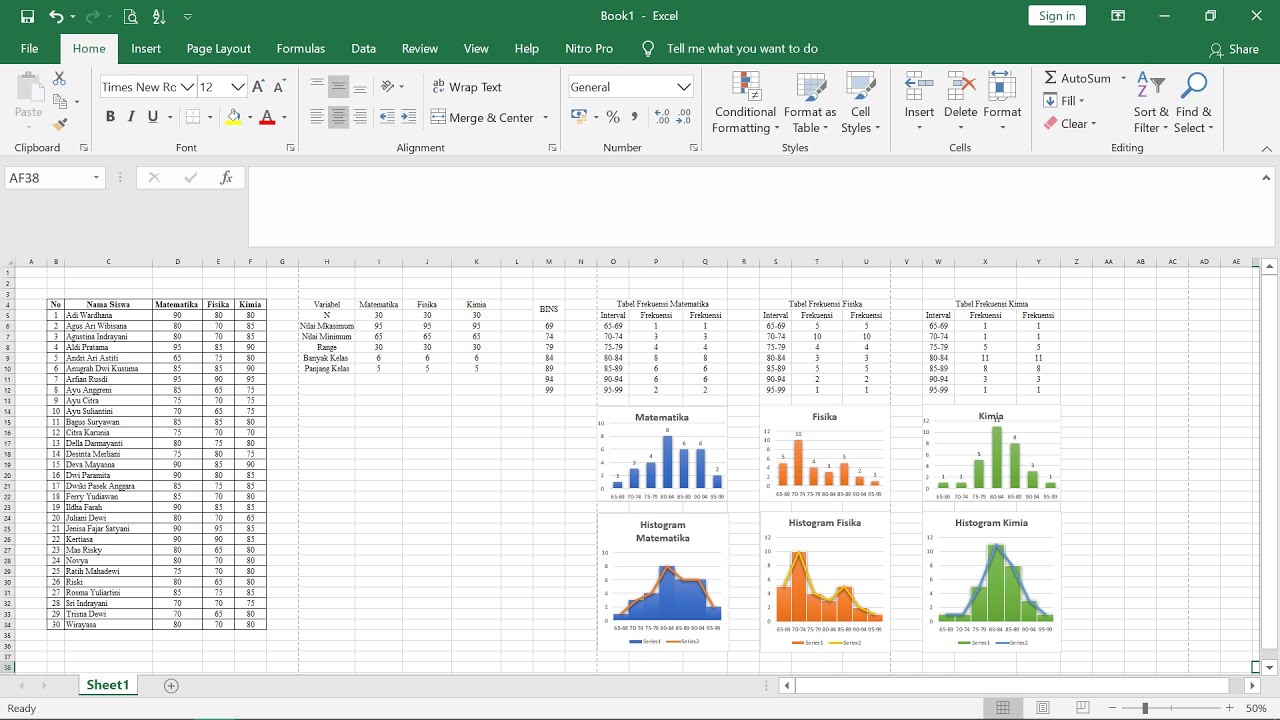Select the Format Painter brush
The width and height of the screenshot is (1280, 720).
[60, 124]
